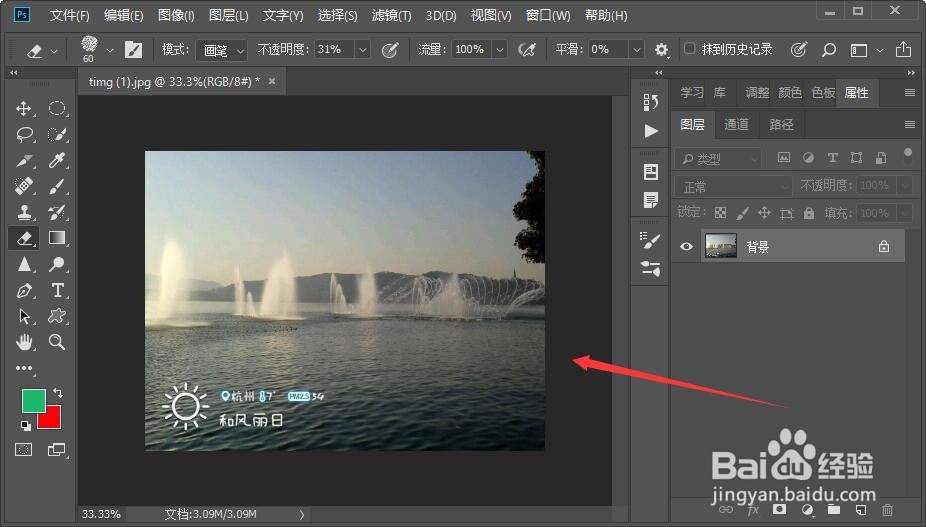The image size is (926, 527).
Task: Select the Eraser tool in toolbox
Action: 24,238
